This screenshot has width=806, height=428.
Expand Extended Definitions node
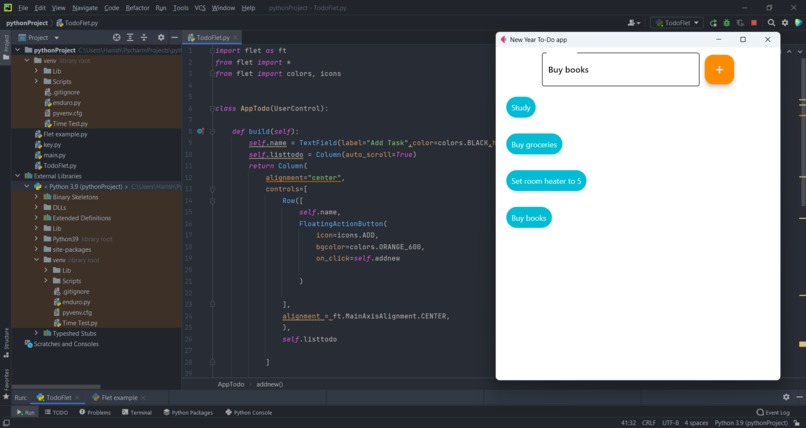[36, 218]
